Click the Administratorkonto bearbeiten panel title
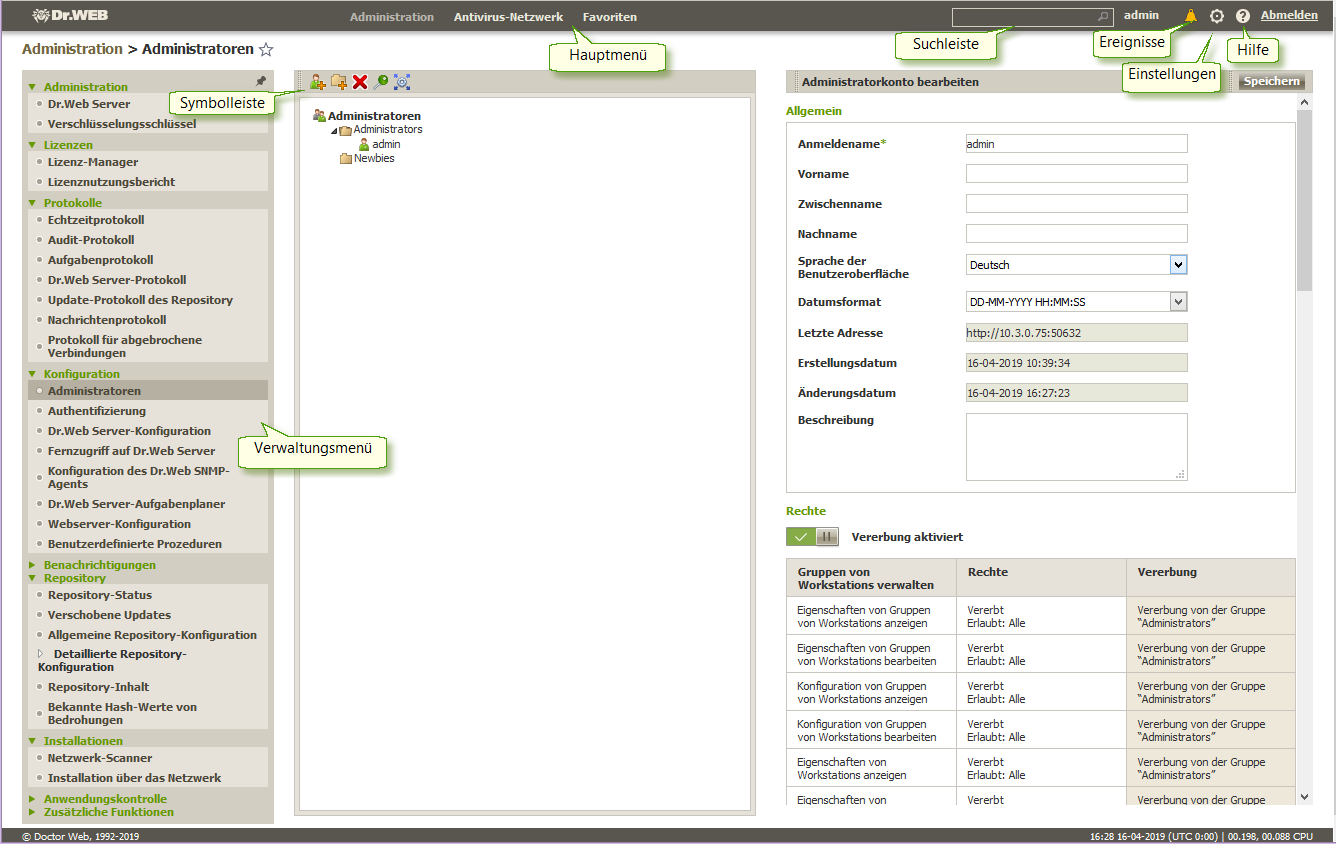This screenshot has height=844, width=1336. (890, 82)
